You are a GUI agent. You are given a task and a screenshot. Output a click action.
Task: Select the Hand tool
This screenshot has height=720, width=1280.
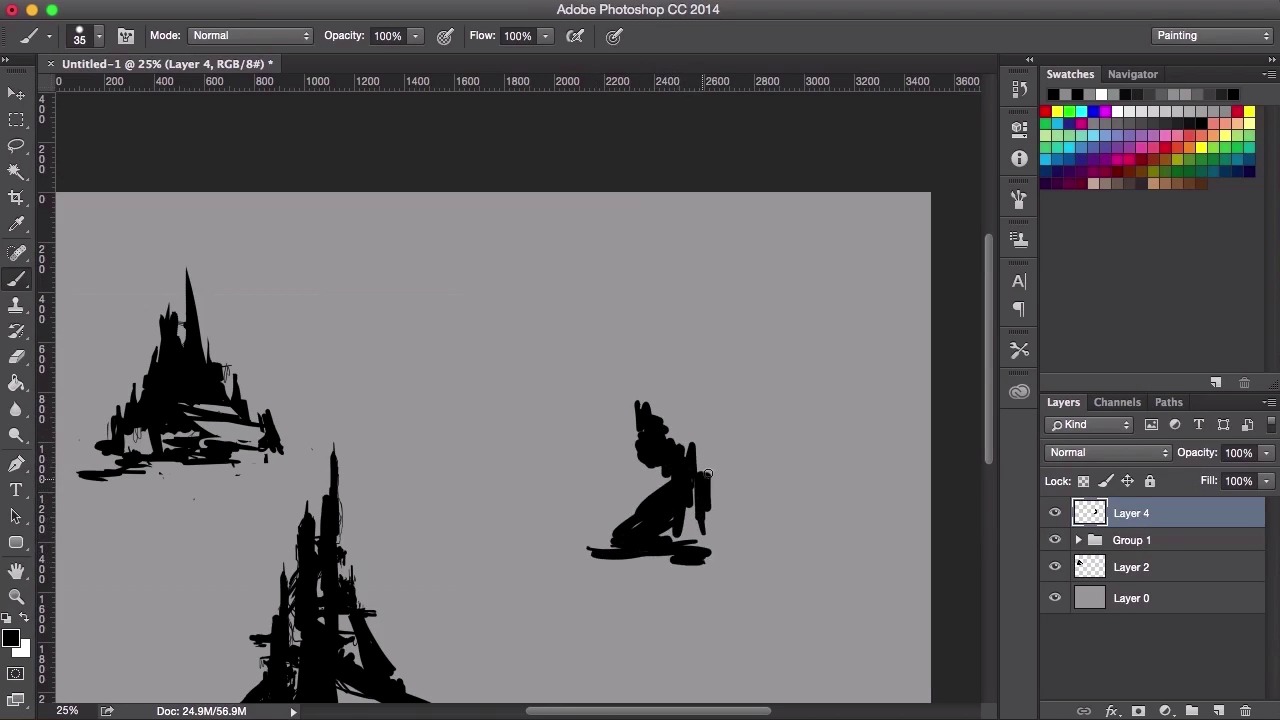point(16,570)
